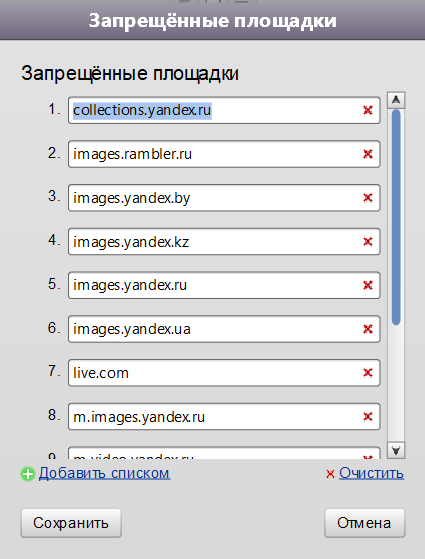The image size is (425, 559).
Task: Remove images.yandex.ru entry using red X
Action: coord(368,285)
